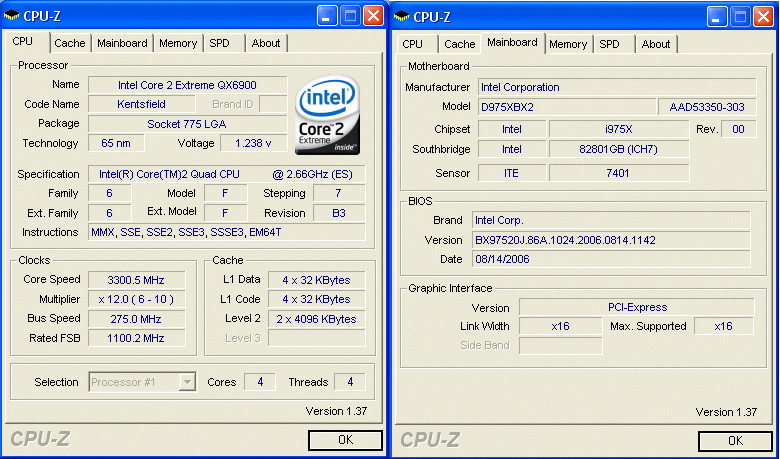The width and height of the screenshot is (780, 459).
Task: Click the Specification field showing 2.66GHz (ES)
Action: coord(226,175)
